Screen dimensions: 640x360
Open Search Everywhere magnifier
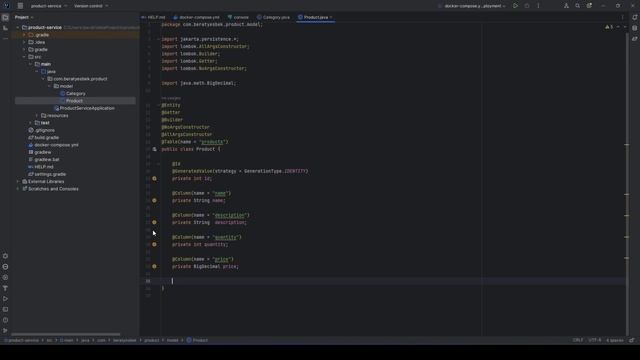click(578, 6)
